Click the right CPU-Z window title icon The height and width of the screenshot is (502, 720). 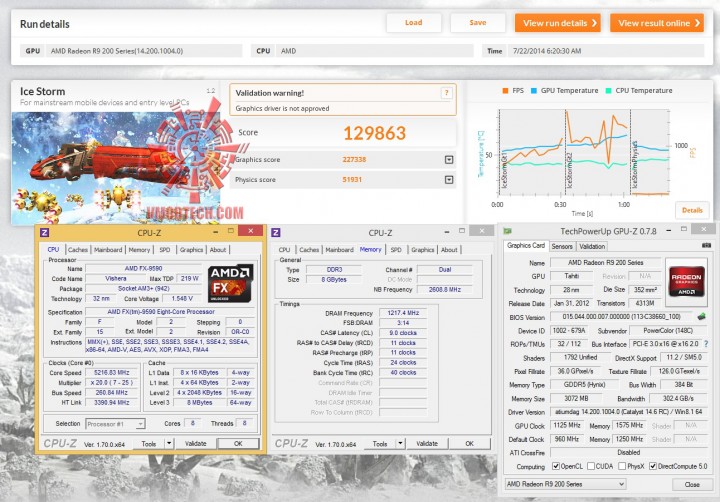(276, 232)
